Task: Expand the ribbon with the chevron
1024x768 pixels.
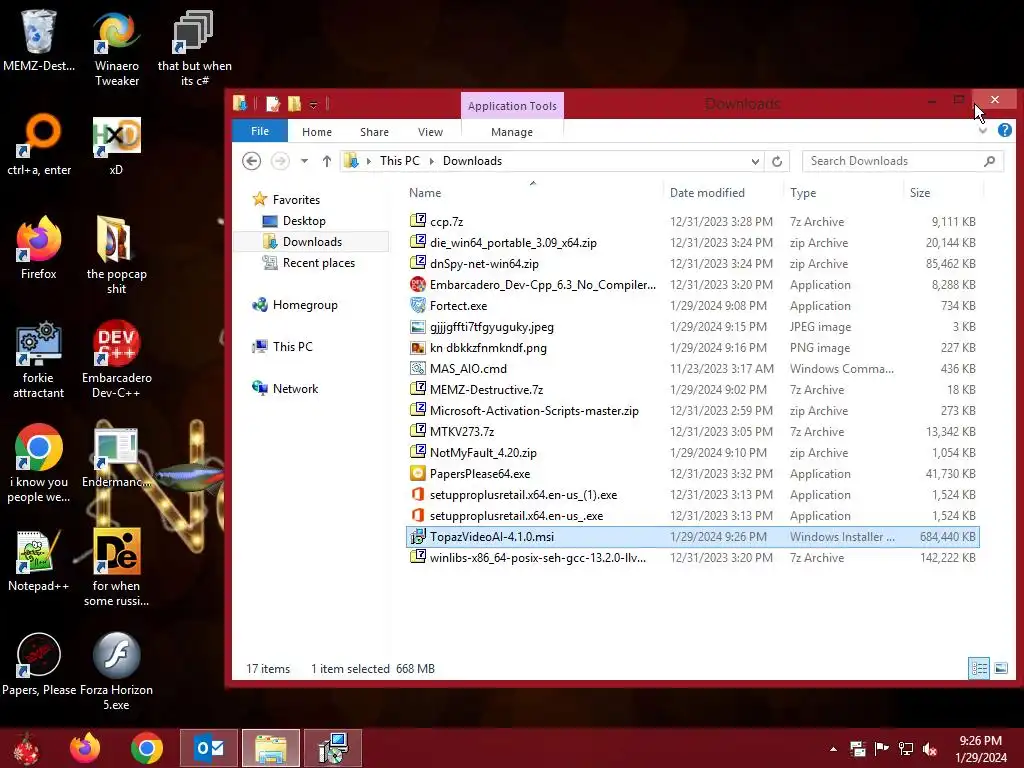Action: (983, 131)
